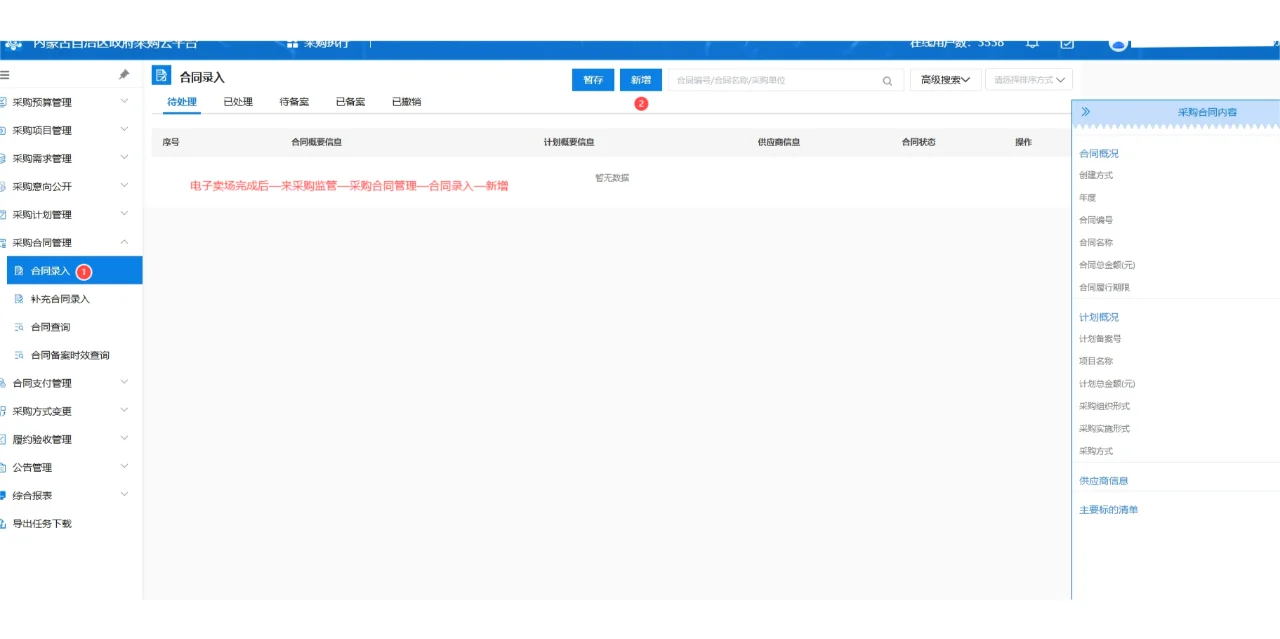Screen dimensions: 1280x639
Task: Switch to the 已处理 tab
Action: tap(238, 102)
